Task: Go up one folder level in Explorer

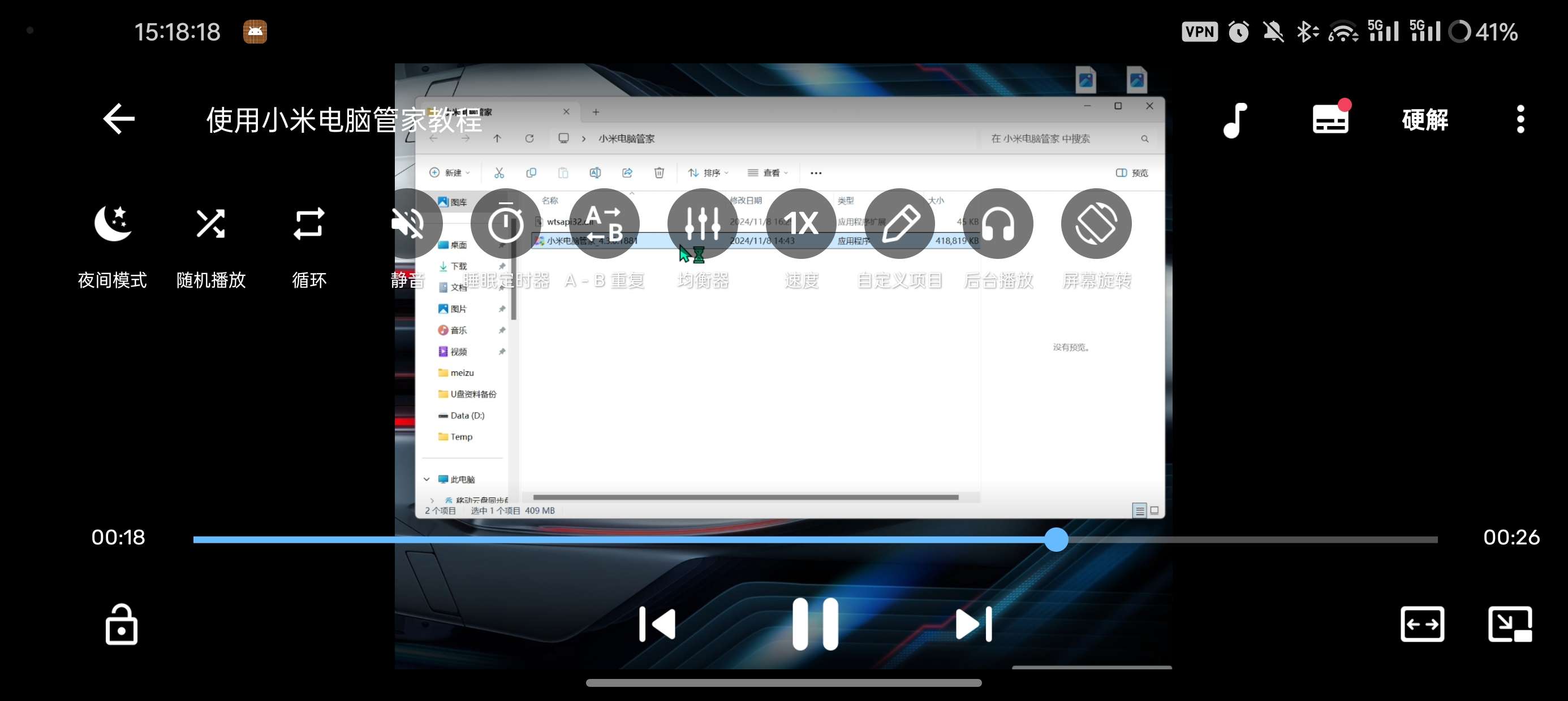Action: (x=497, y=139)
